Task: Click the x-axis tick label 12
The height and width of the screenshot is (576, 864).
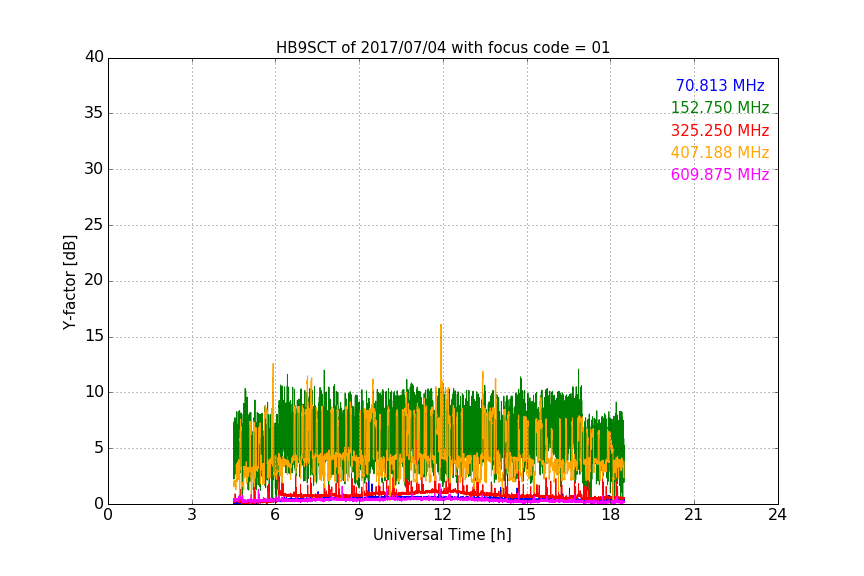Action: click(442, 515)
